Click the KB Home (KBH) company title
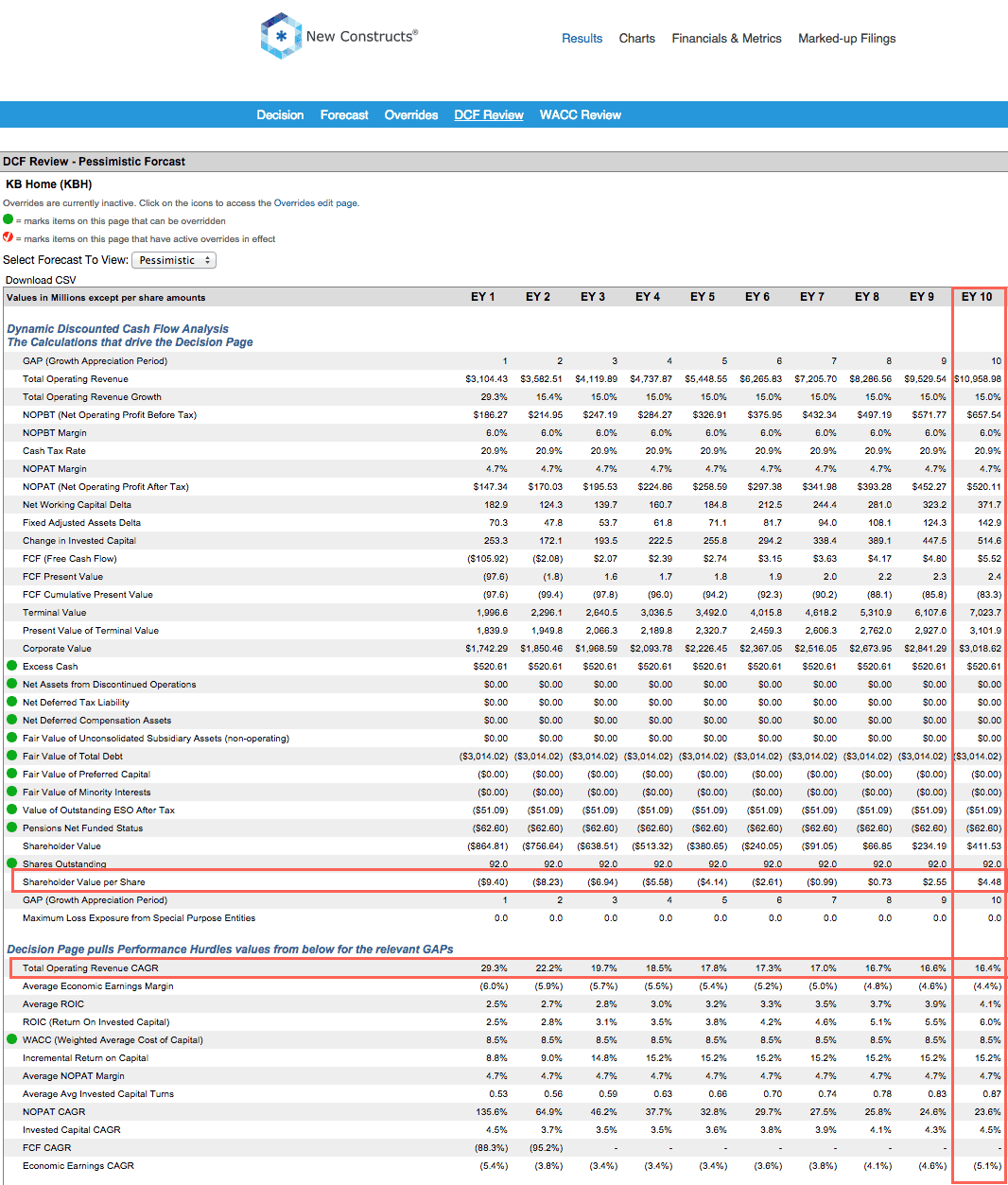The image size is (1008, 1185). coord(49,184)
